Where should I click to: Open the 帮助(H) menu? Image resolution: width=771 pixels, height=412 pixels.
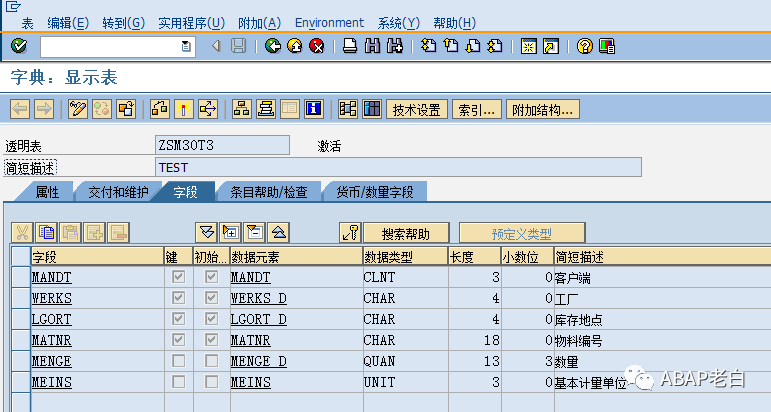click(454, 23)
